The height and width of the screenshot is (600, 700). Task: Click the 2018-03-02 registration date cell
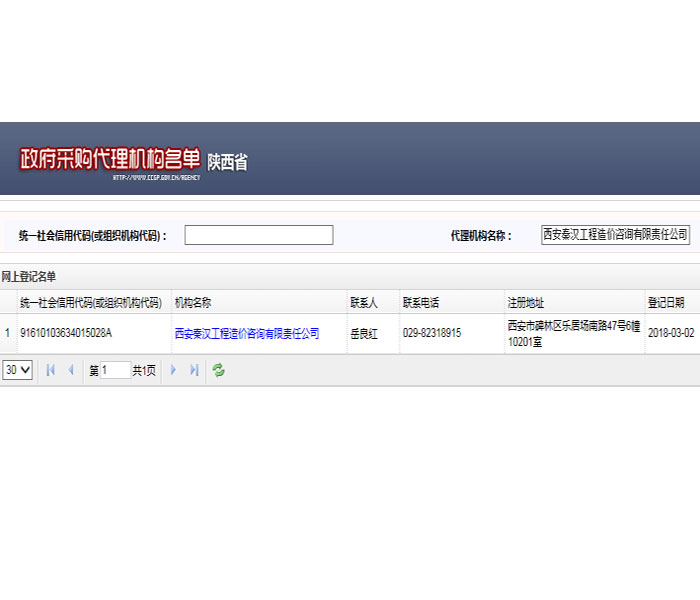[x=670, y=334]
